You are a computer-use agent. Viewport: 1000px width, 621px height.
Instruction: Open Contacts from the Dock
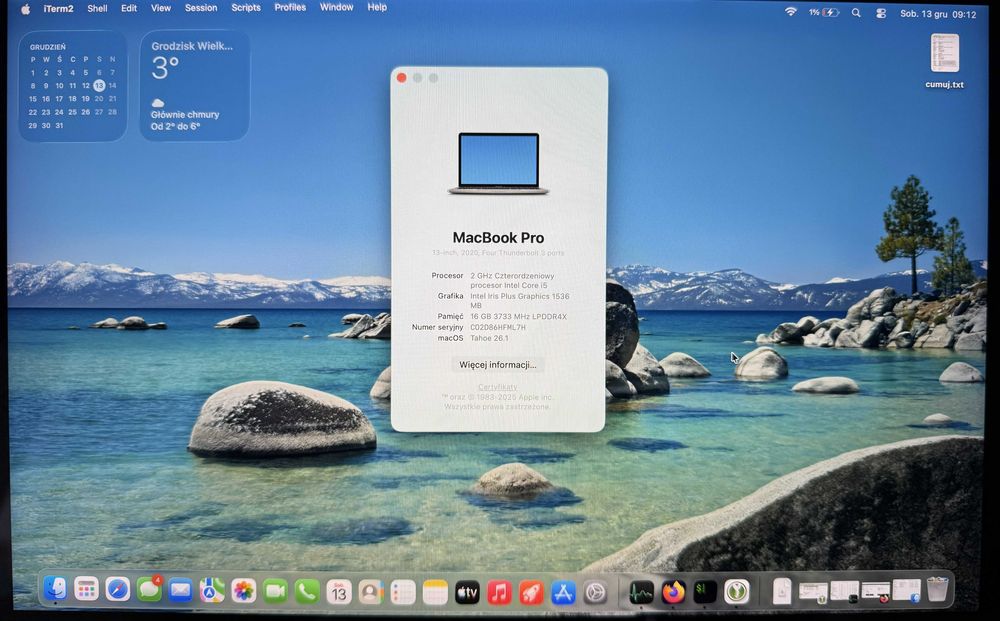[x=371, y=592]
